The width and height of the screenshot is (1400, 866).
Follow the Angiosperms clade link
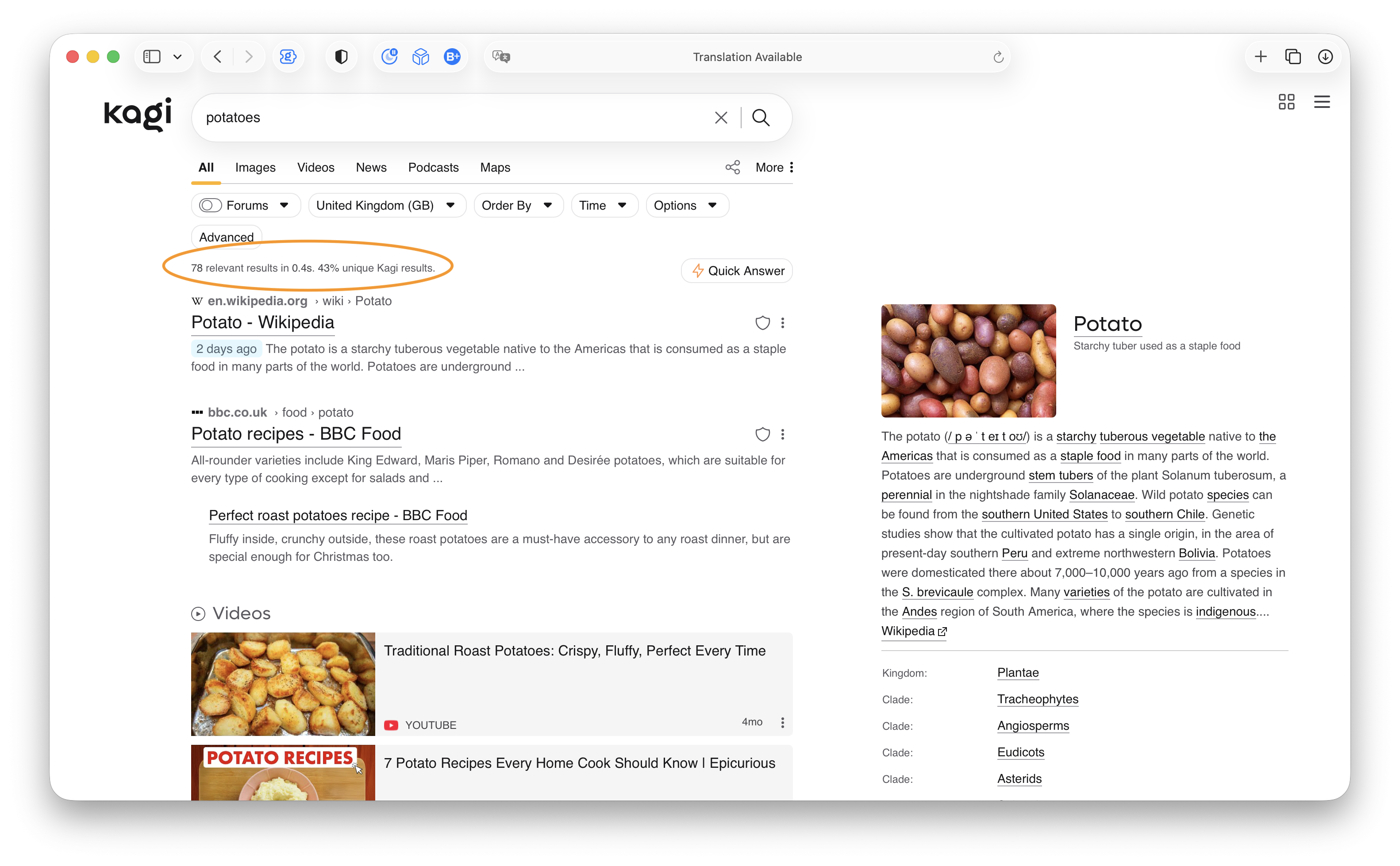pos(1033,726)
